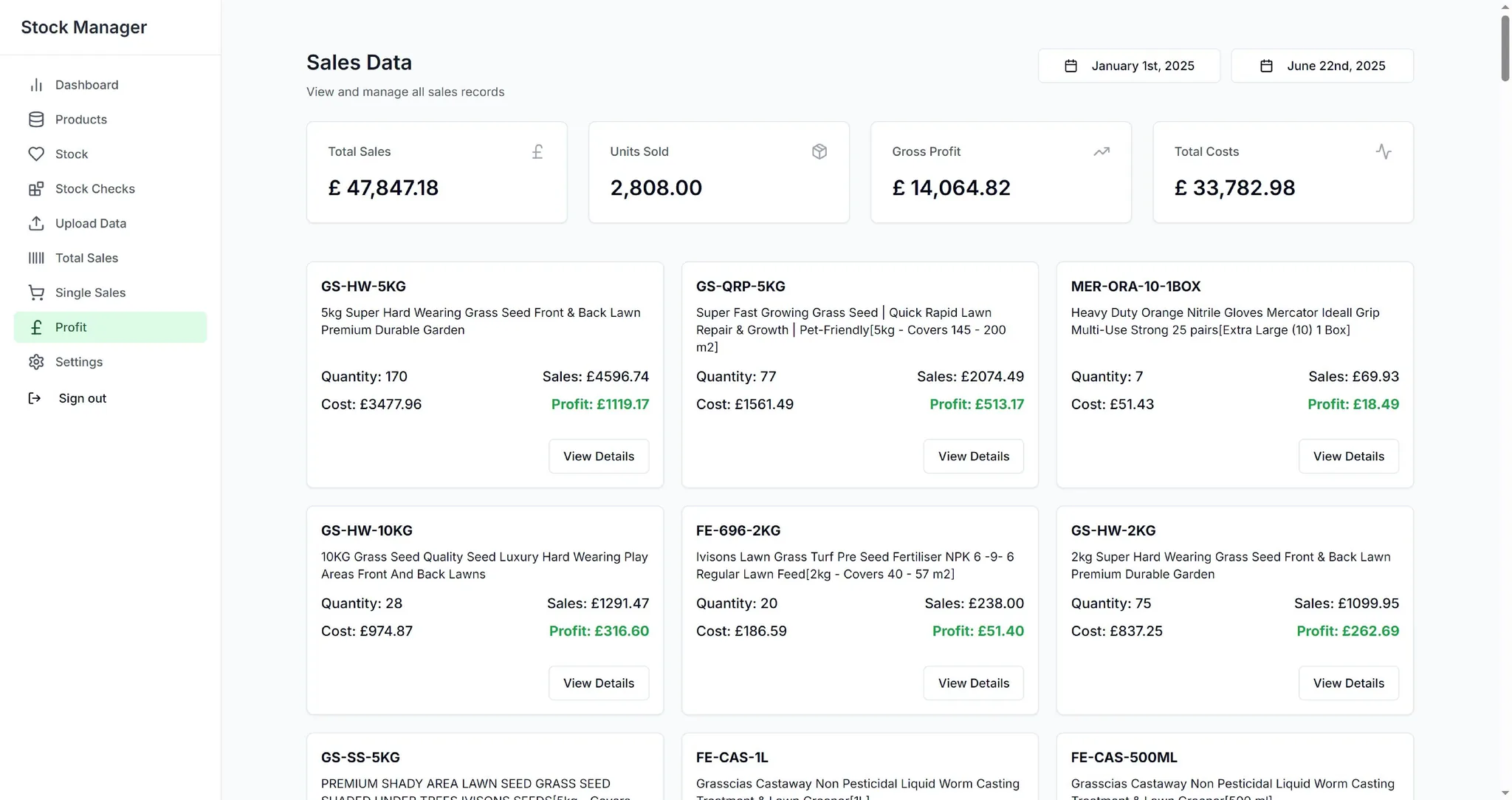The height and width of the screenshot is (800, 1512).
Task: View Details for GS-HW-5KG
Action: tap(599, 457)
